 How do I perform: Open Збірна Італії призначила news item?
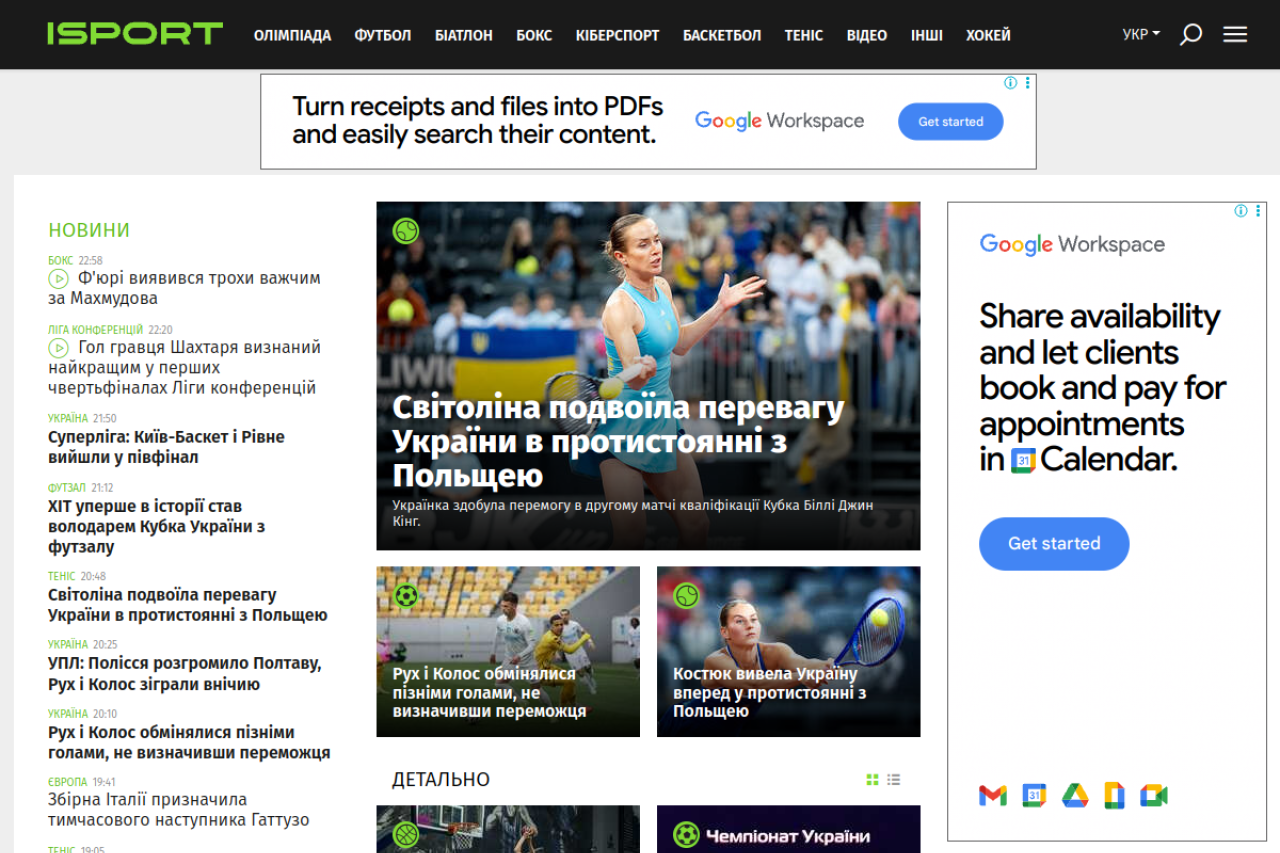(x=179, y=810)
